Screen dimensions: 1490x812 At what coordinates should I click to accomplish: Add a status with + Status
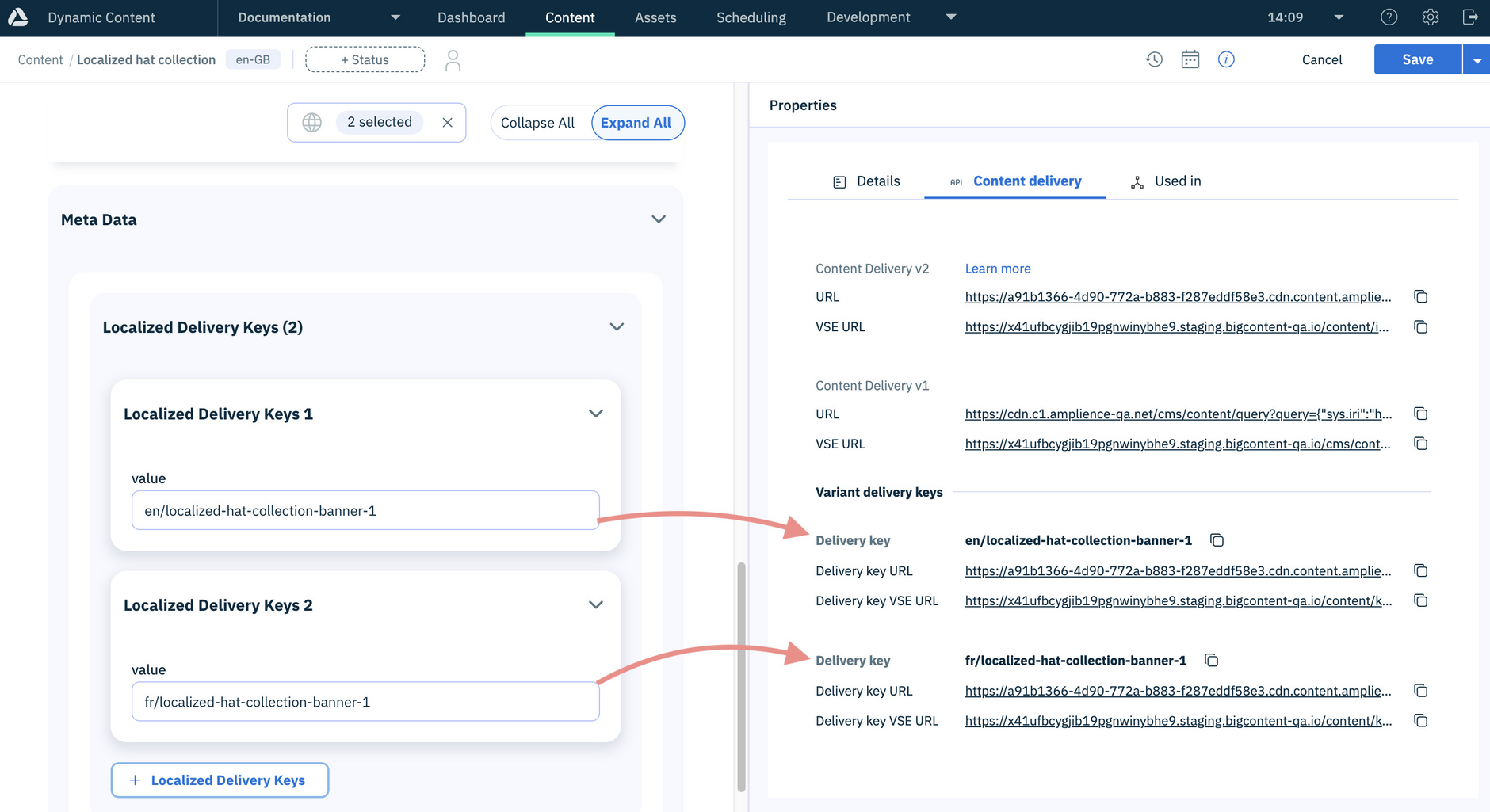(x=365, y=59)
